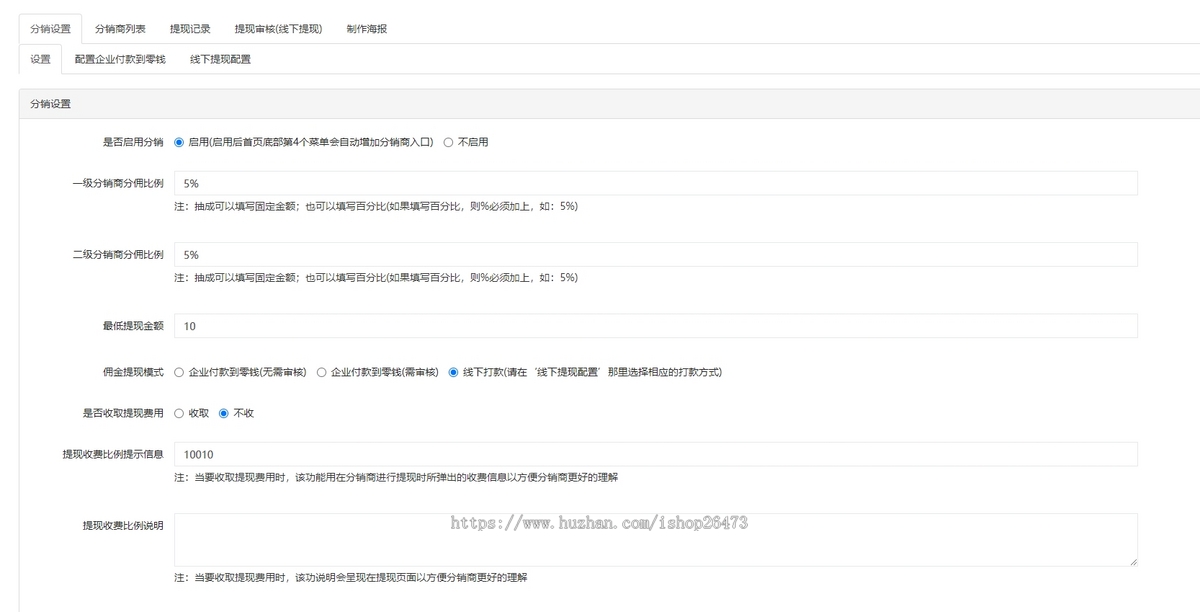The height and width of the screenshot is (612, 1200).
Task: Choose the 不启用 radio option
Action: [448, 142]
